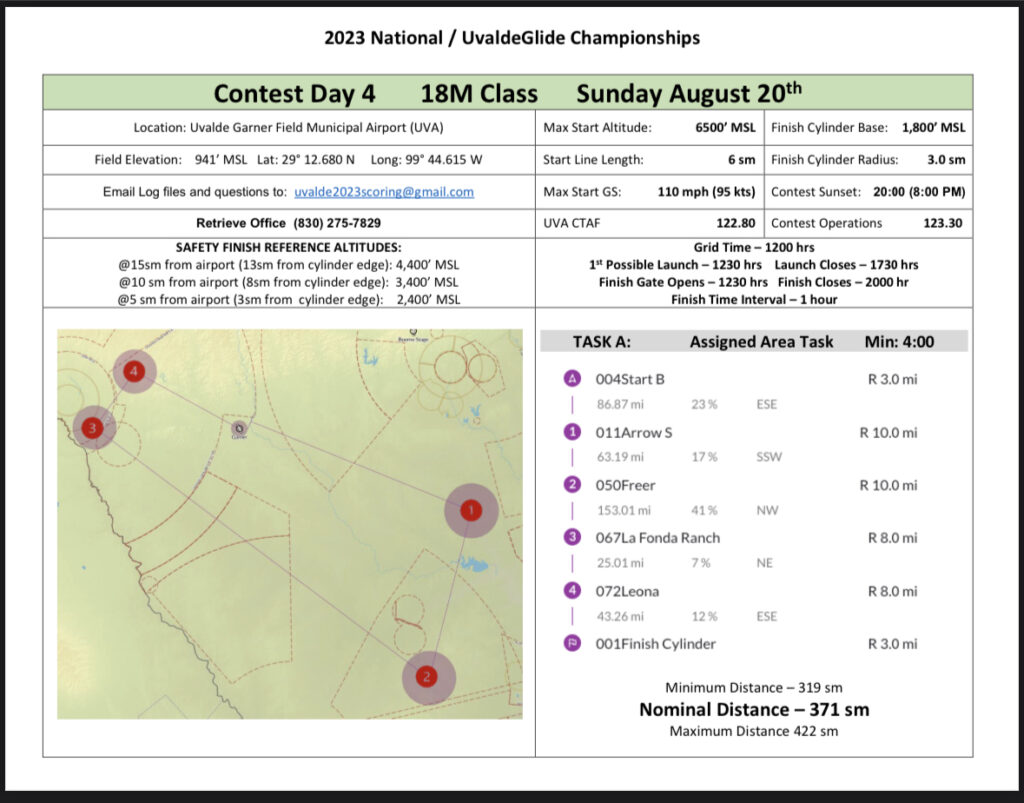This screenshot has height=803, width=1024.
Task: Click purple start icon A beside 004Start B
Action: (x=572, y=379)
